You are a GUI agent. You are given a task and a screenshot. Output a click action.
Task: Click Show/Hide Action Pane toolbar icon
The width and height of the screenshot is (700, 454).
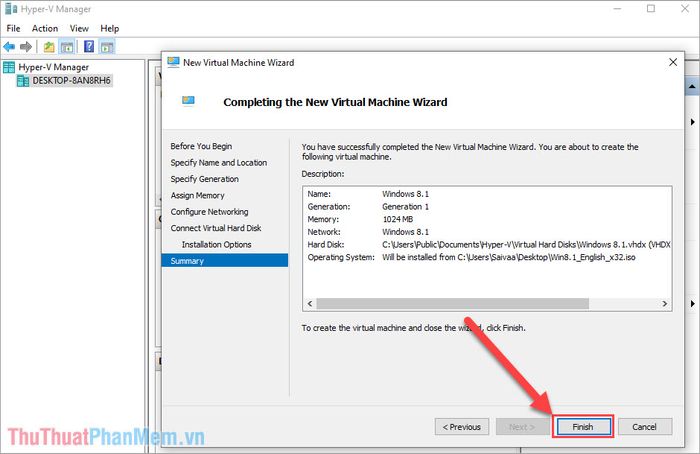tap(107, 46)
